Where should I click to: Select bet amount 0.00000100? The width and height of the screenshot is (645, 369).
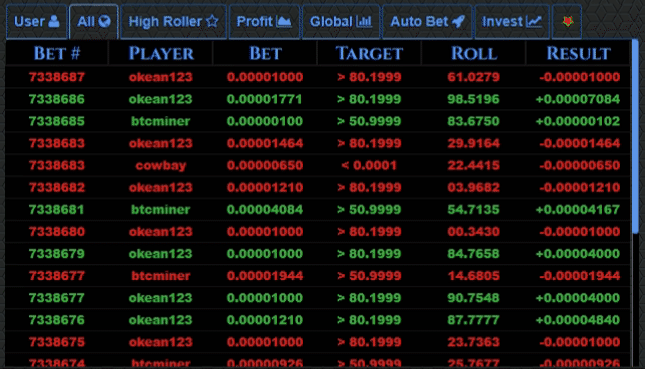[x=265, y=121]
